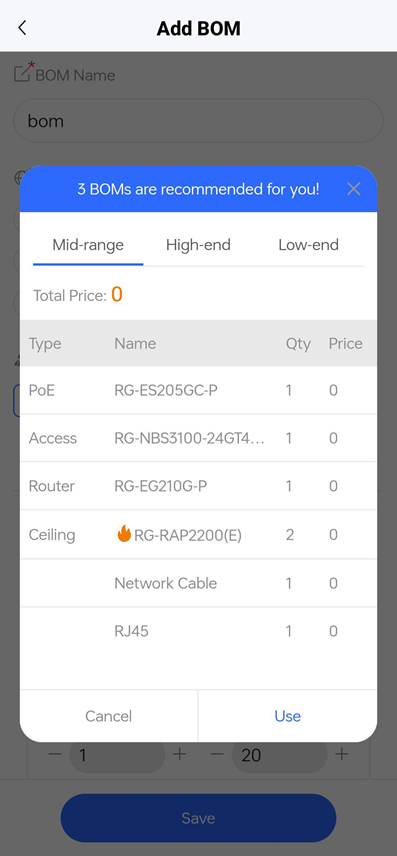Close the BOM recommendation dialog
397x856 pixels.
tap(354, 189)
